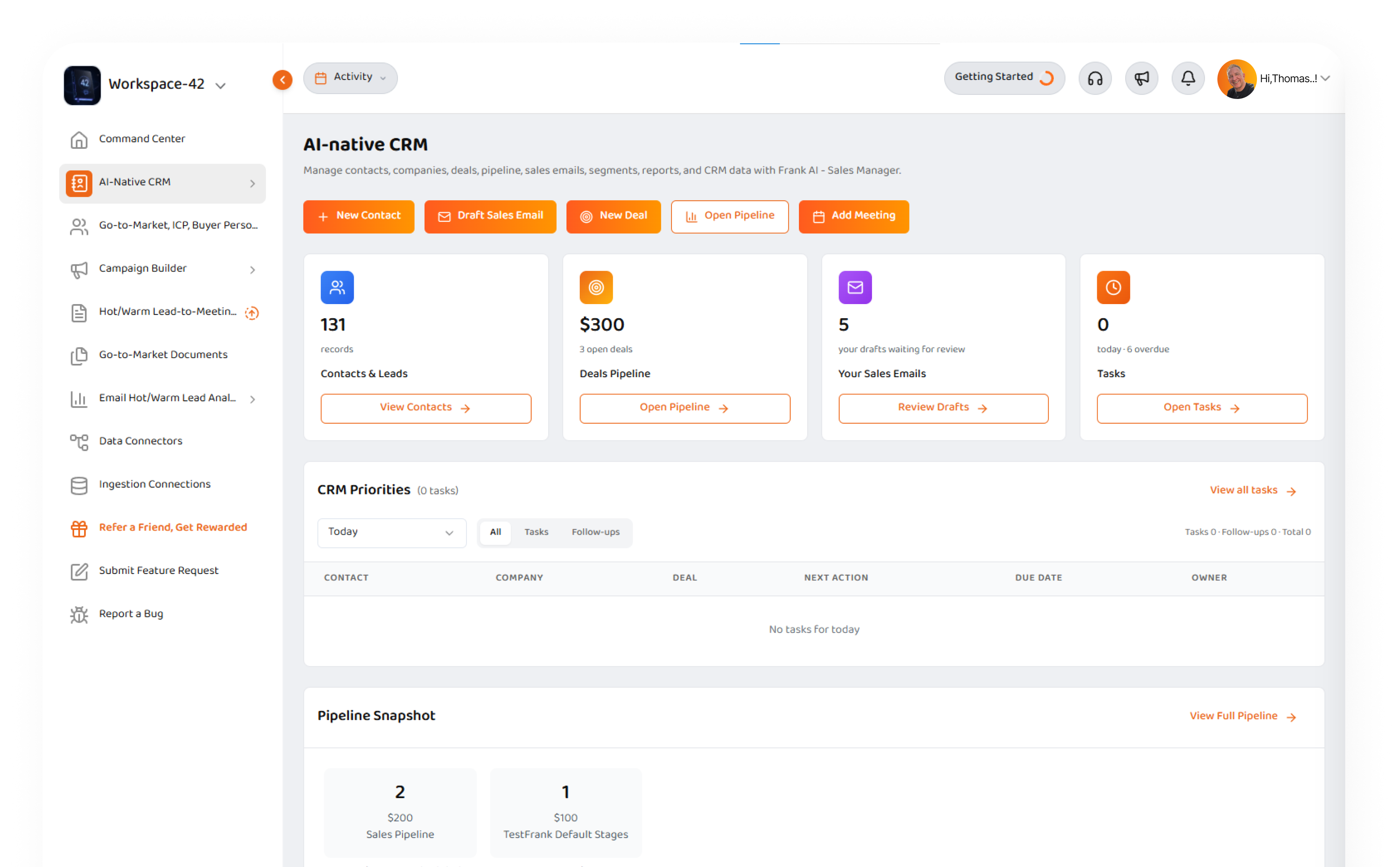This screenshot has height=867, width=1400.
Task: Select the All filter tab
Action: pyautogui.click(x=495, y=533)
